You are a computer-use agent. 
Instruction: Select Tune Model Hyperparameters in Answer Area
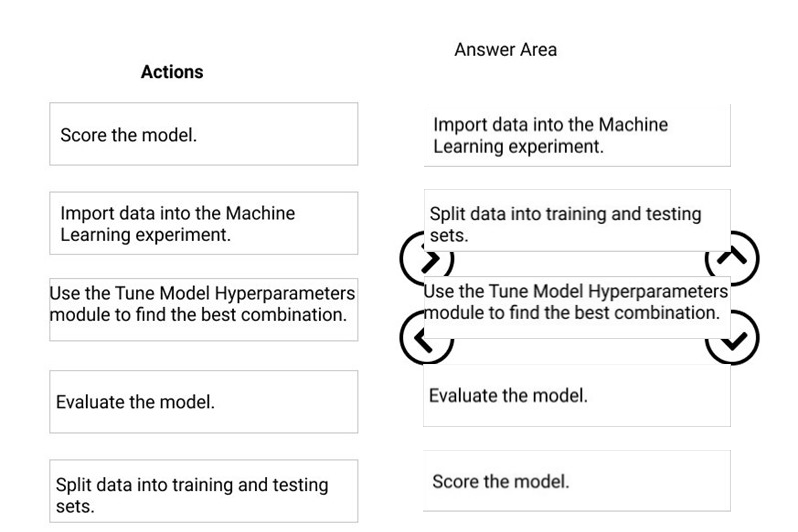(577, 307)
